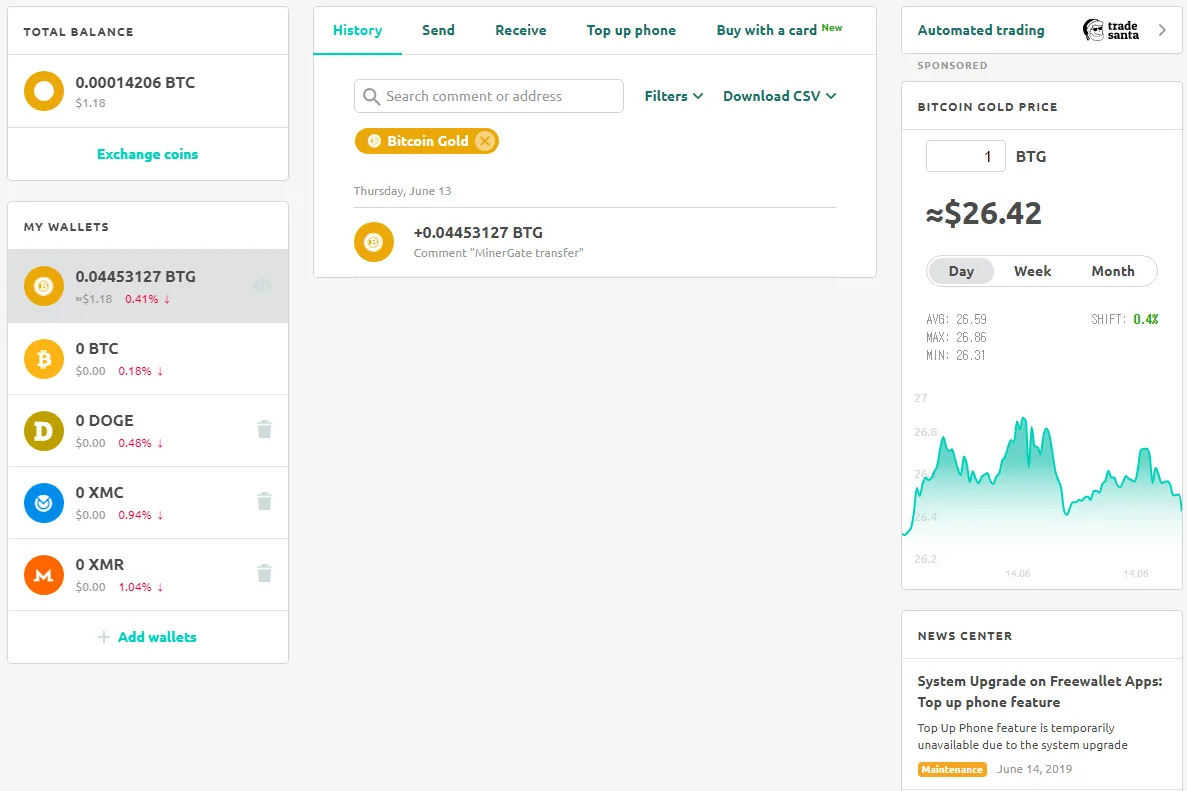1187x791 pixels.
Task: Switch to the Send tab
Action: point(438,30)
